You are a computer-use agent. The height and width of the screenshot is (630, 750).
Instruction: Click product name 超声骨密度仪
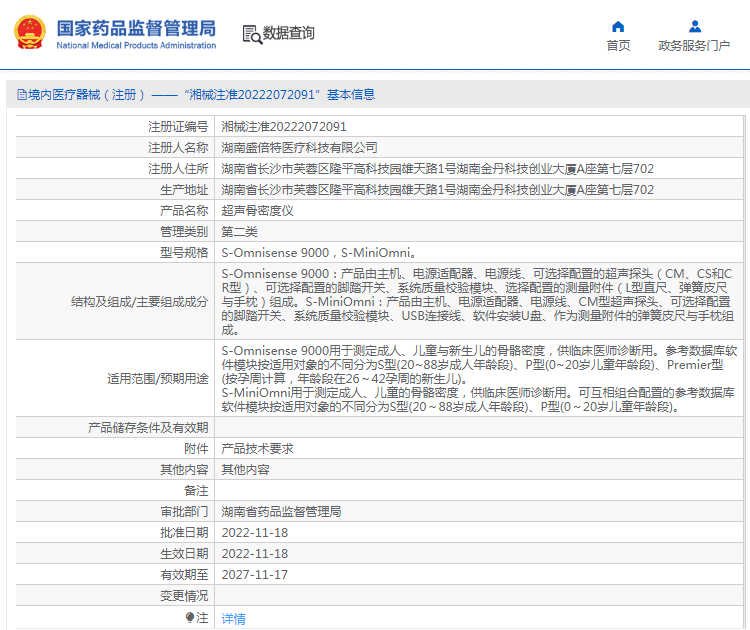point(257,211)
